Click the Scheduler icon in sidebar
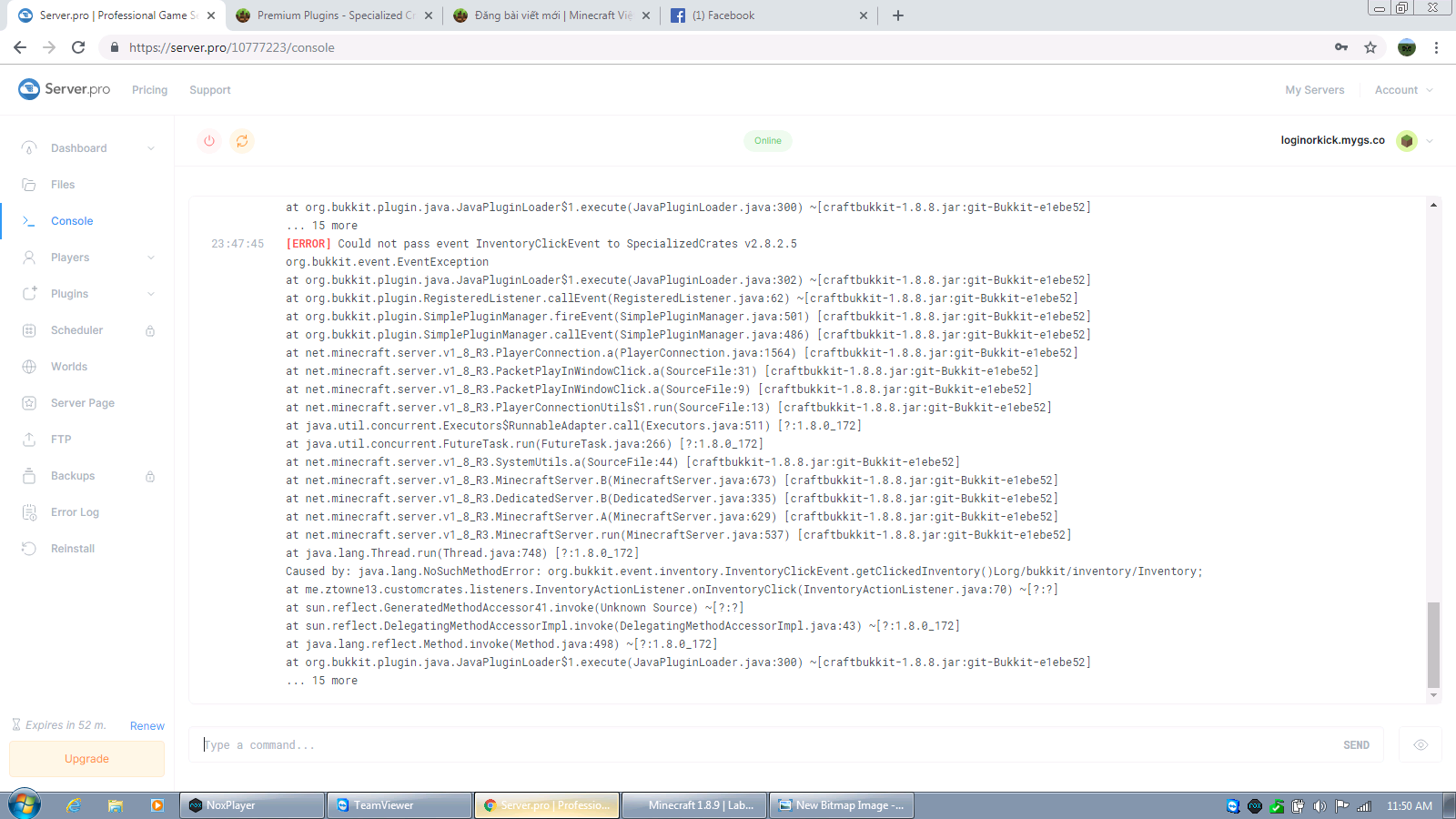 tap(29, 330)
